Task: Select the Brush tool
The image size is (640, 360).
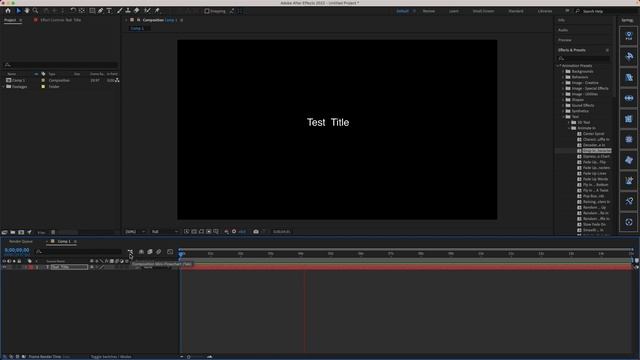Action: (x=120, y=11)
